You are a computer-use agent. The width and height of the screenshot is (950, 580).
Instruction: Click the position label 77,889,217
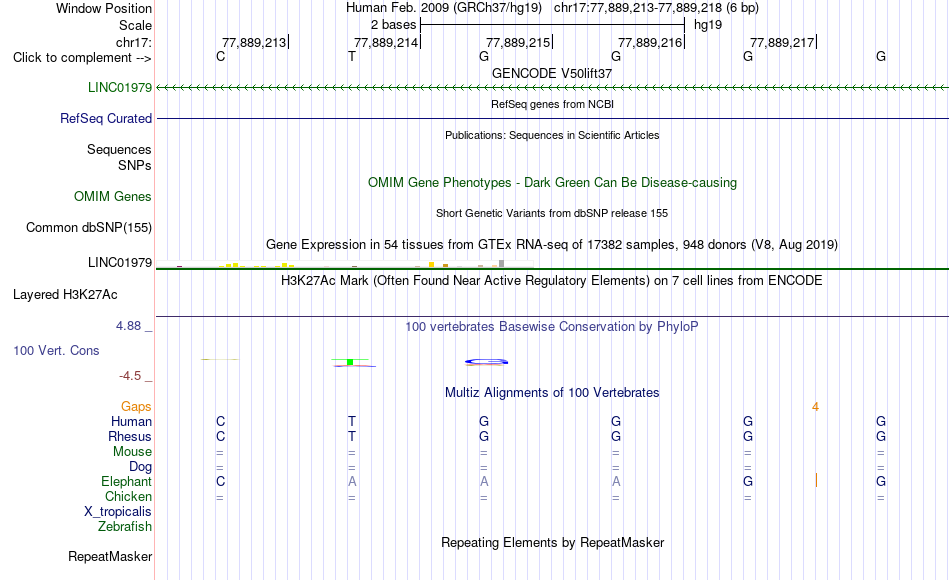782,42
